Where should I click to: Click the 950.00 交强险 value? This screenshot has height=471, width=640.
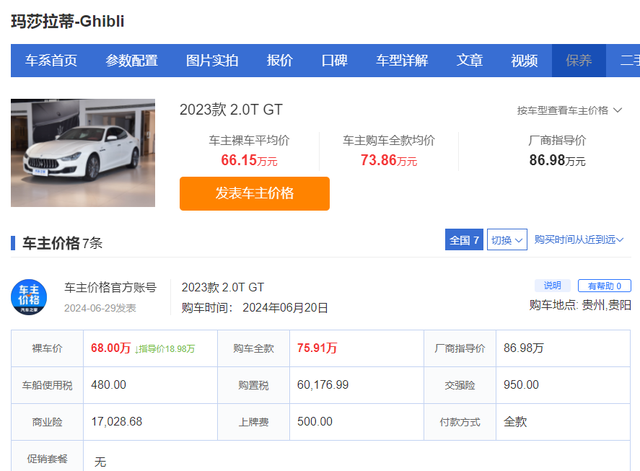521,385
